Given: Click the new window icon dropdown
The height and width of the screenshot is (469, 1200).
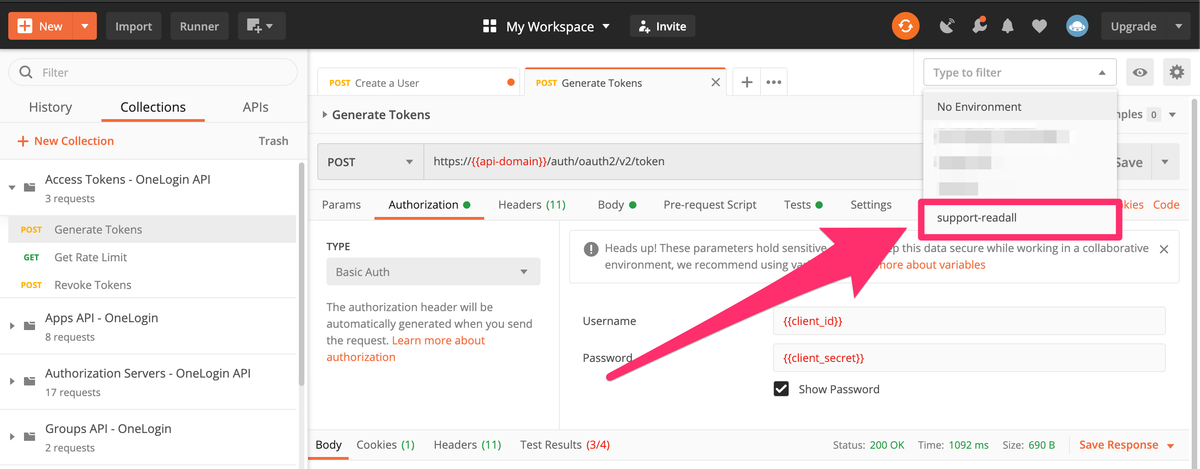Looking at the screenshot, I should 260,26.
